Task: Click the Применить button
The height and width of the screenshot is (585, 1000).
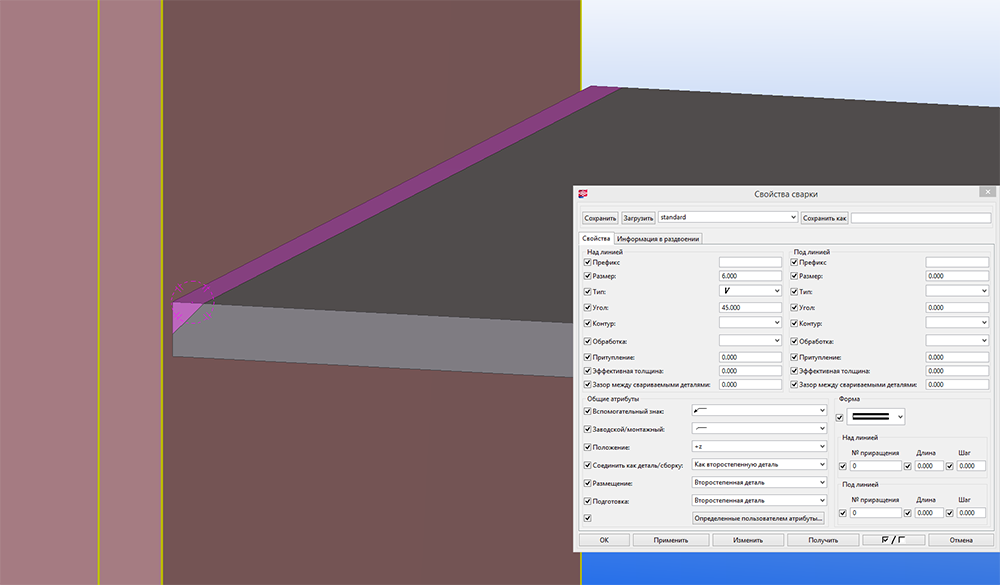Action: pyautogui.click(x=671, y=540)
